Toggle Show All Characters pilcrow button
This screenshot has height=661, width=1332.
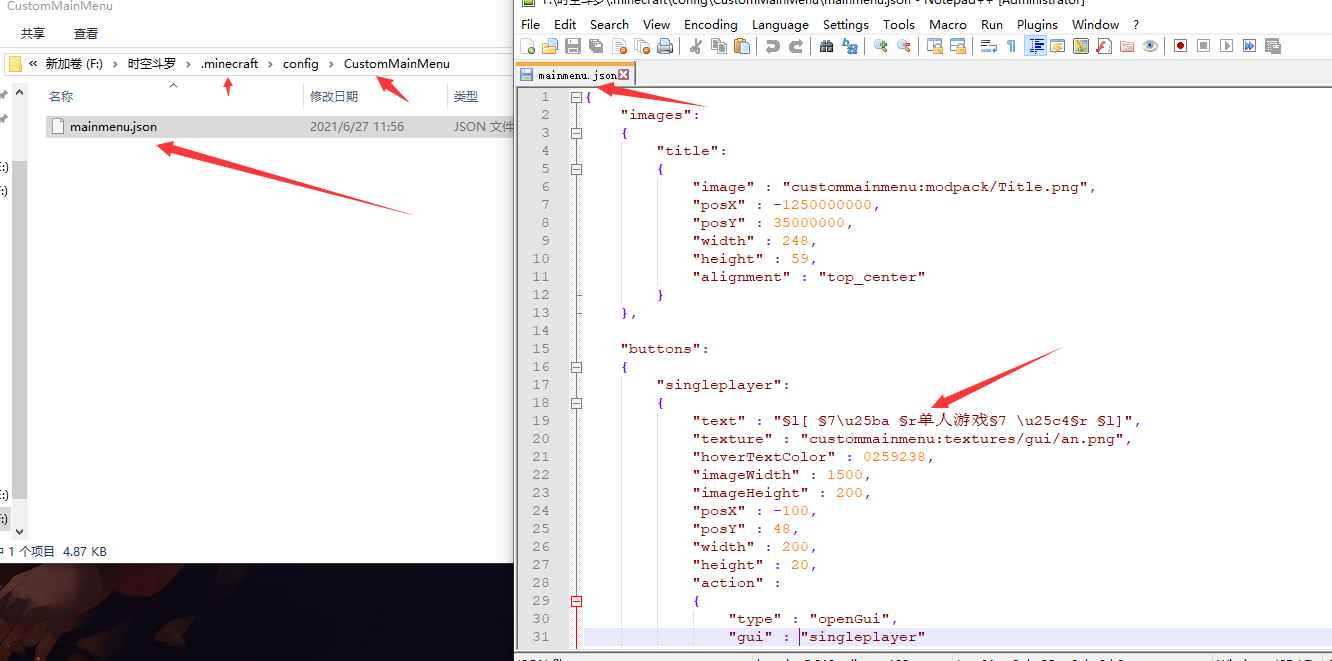[x=1011, y=46]
